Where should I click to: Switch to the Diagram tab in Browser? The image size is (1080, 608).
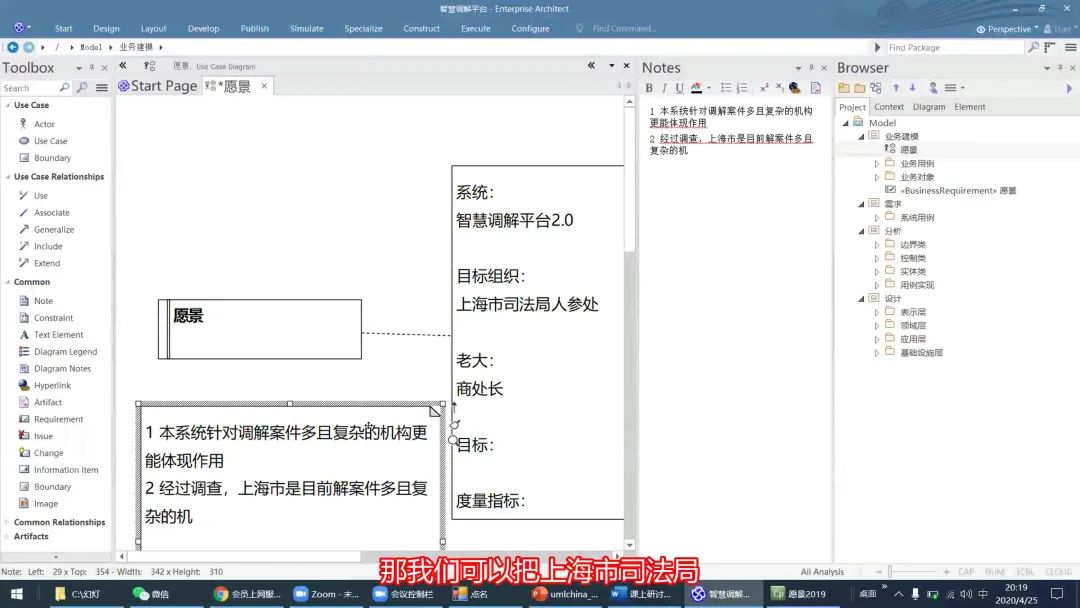click(x=928, y=107)
